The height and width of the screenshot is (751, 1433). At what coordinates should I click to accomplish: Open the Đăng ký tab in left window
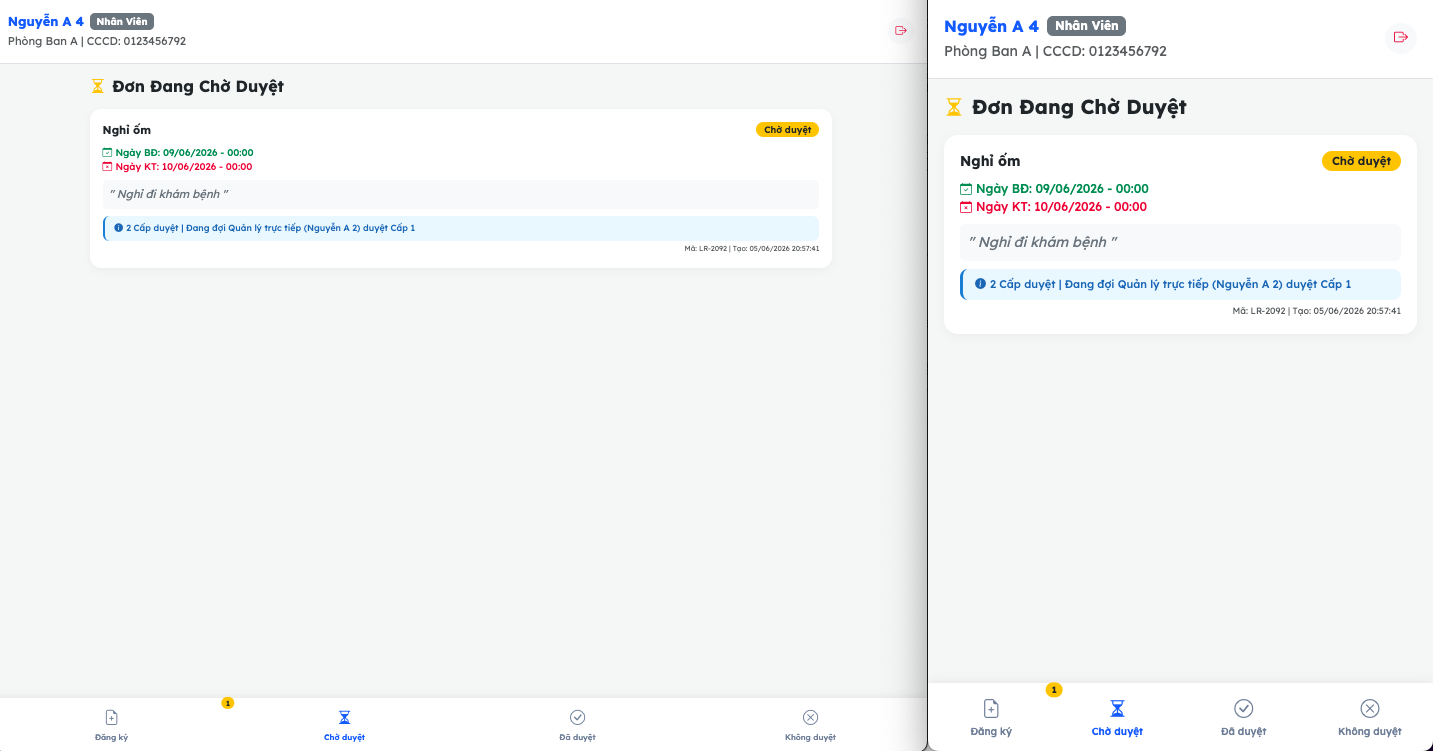(x=112, y=725)
